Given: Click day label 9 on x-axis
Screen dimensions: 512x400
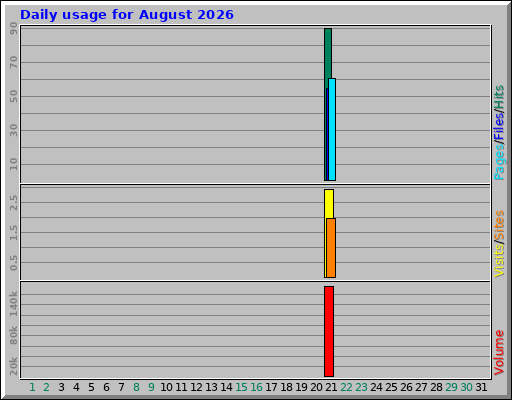Looking at the screenshot, I should (151, 387).
